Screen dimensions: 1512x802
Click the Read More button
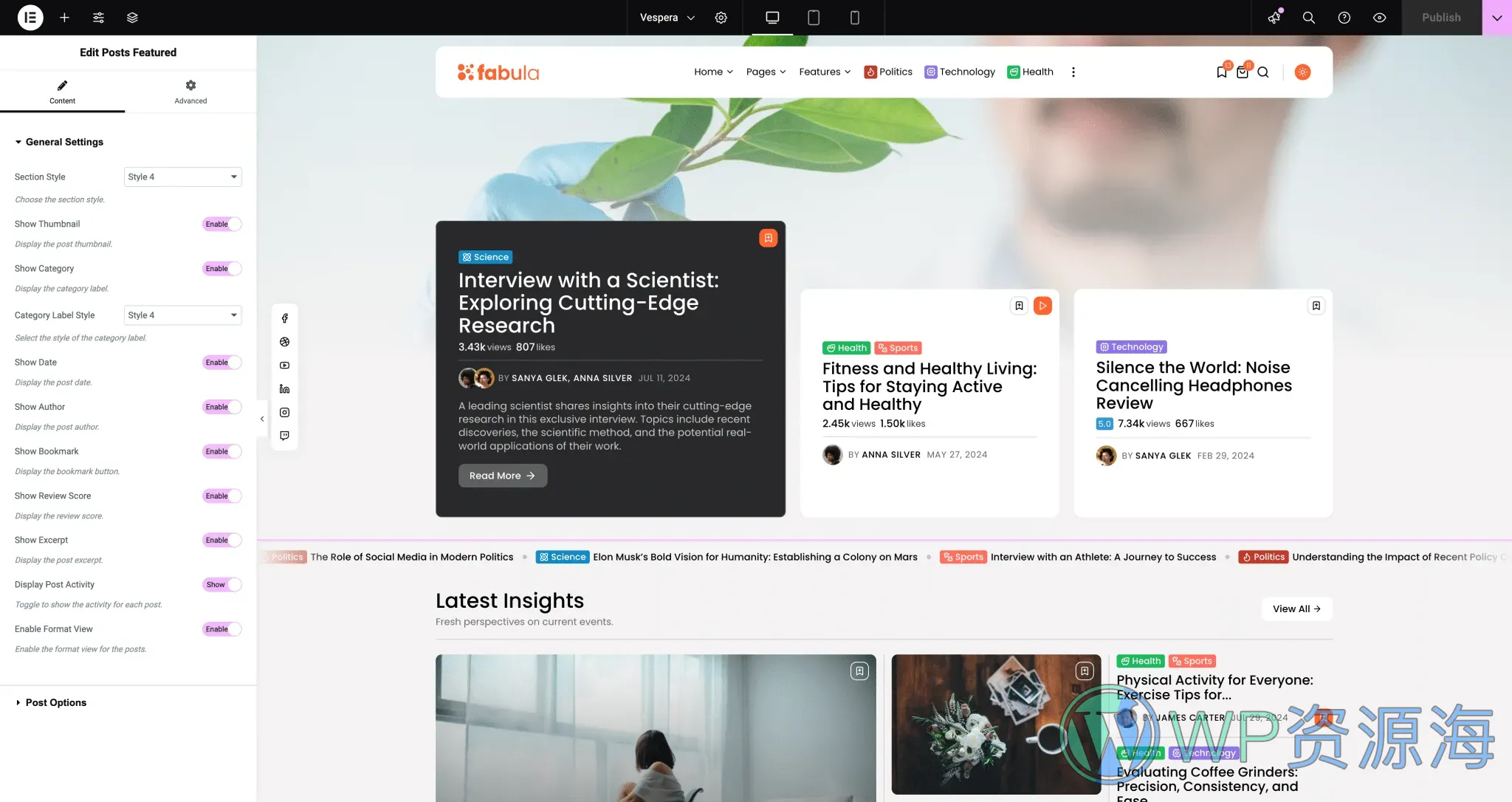coord(502,476)
